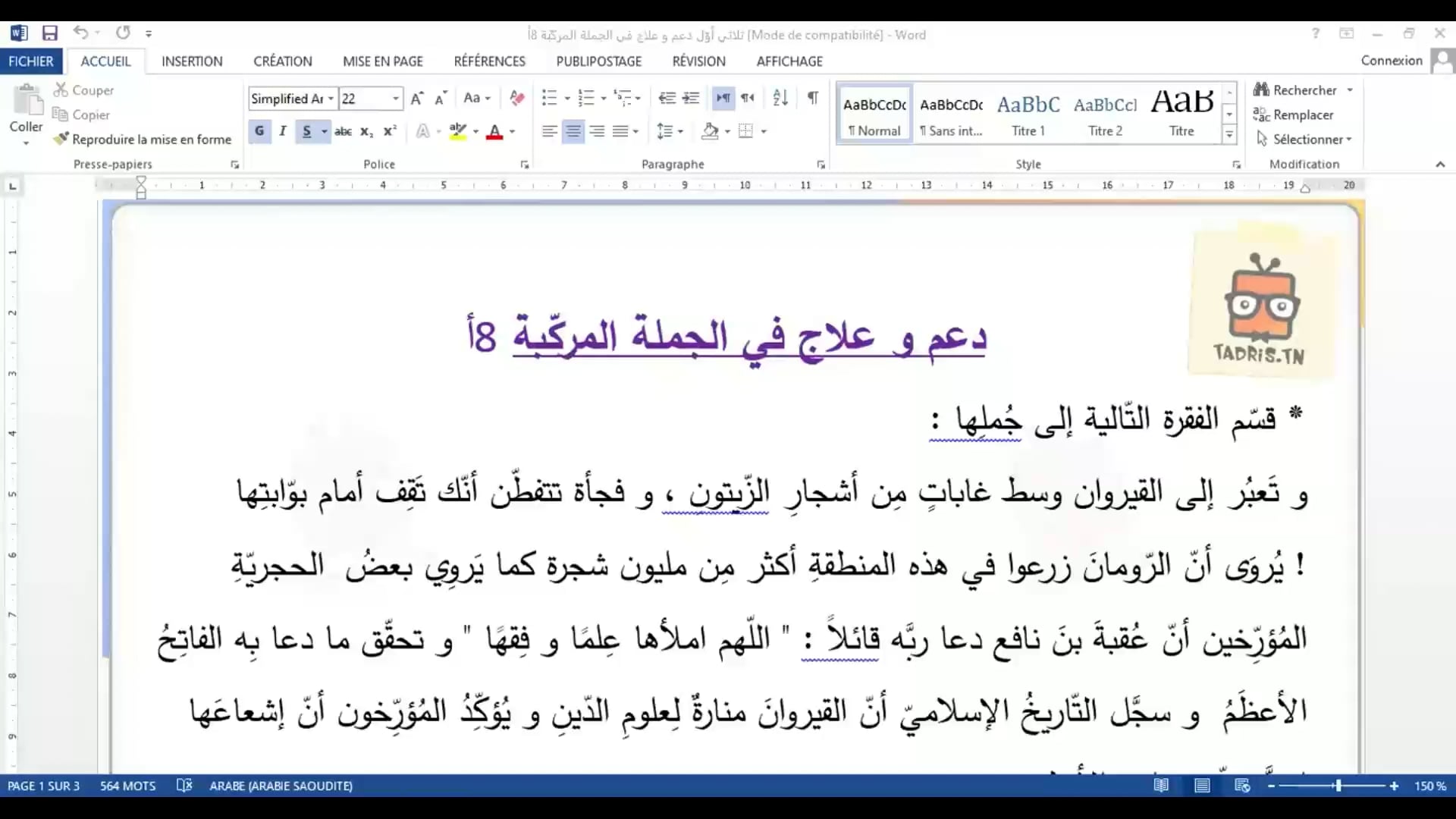Toggle italic formatting button
Screen dimensions: 1456x819
click(282, 131)
